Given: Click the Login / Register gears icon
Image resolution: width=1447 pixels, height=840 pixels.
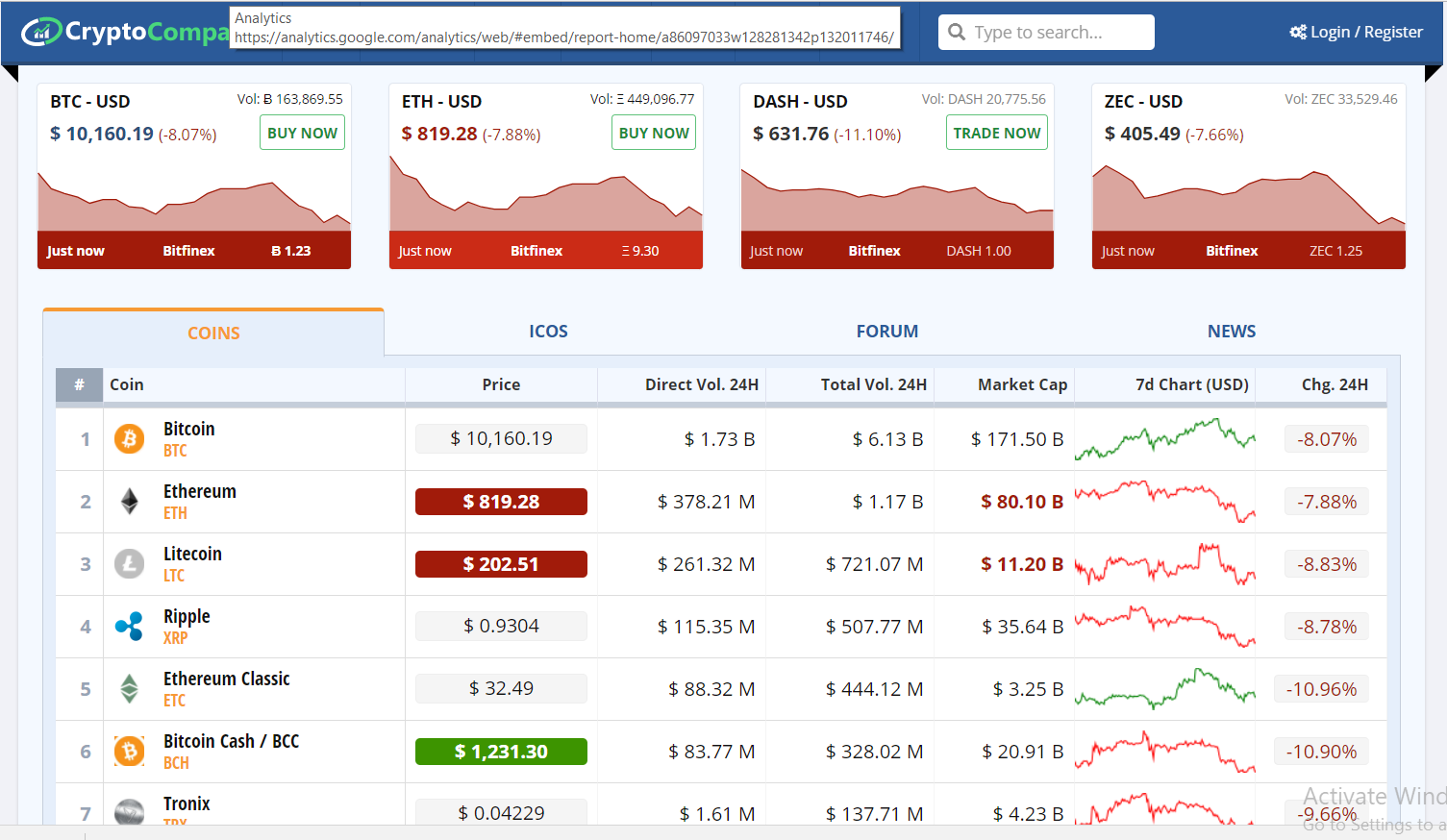Looking at the screenshot, I should click(x=1298, y=32).
